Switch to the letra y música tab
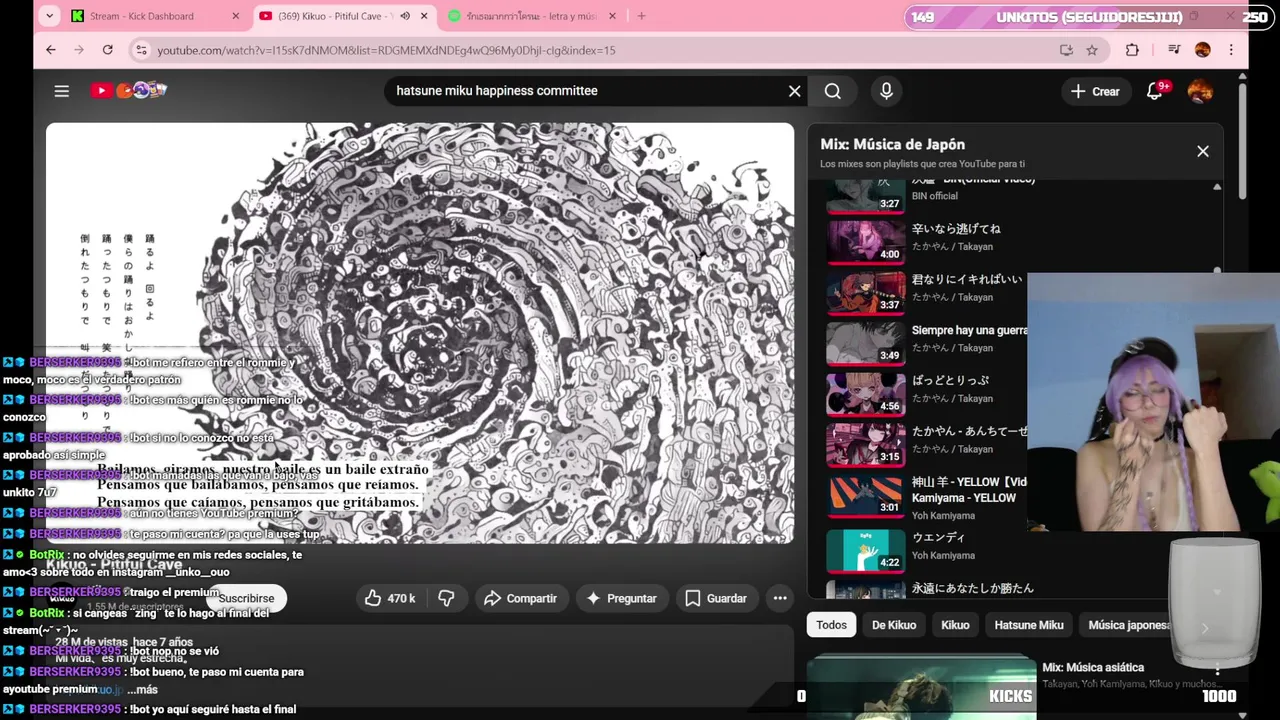The image size is (1280, 720). 531,16
